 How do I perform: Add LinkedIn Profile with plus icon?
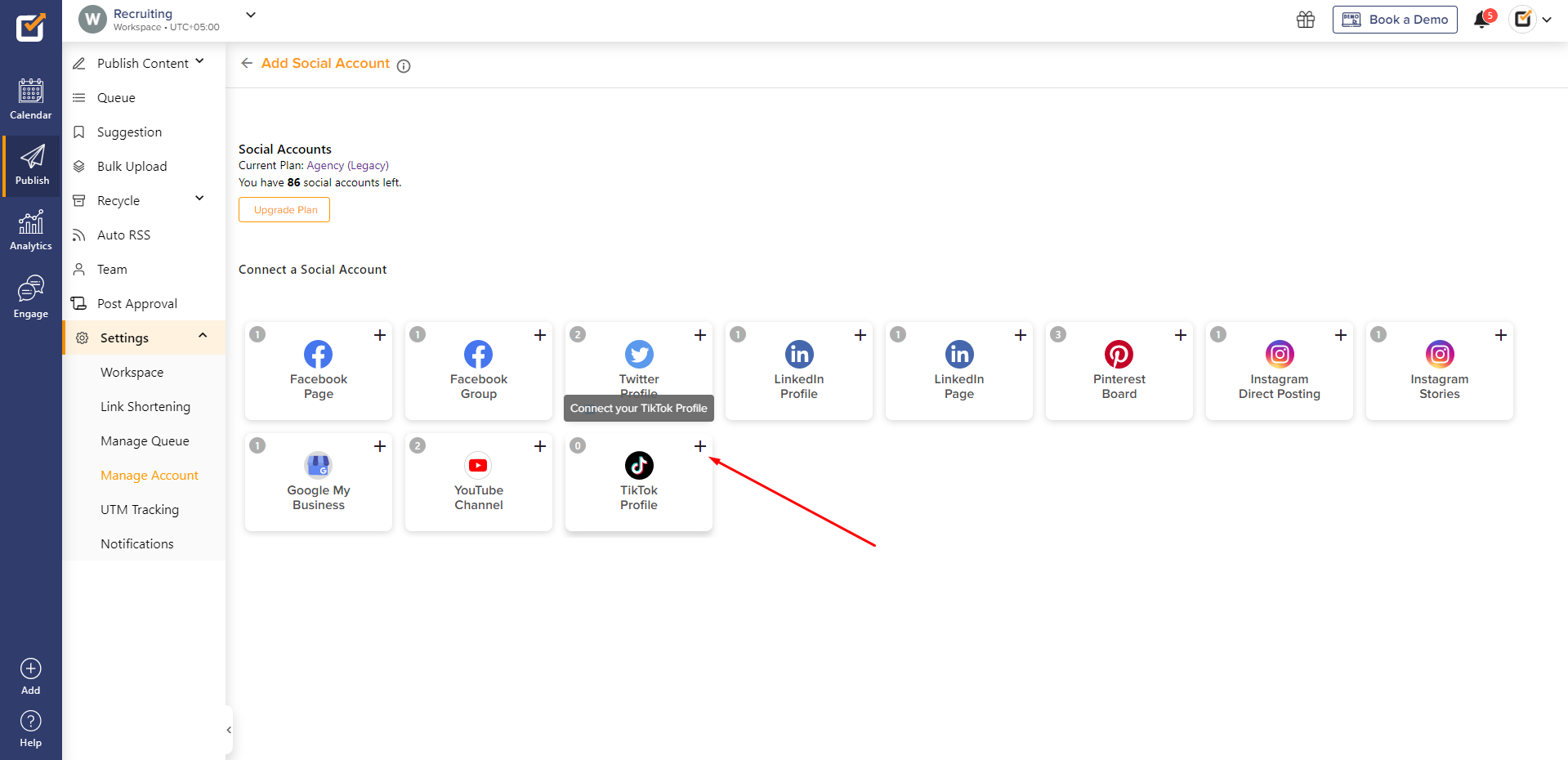click(x=860, y=335)
